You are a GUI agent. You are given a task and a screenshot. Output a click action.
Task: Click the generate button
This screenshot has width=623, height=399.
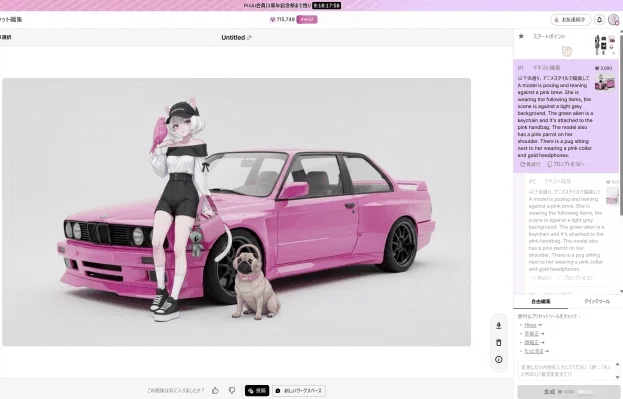(x=569, y=392)
